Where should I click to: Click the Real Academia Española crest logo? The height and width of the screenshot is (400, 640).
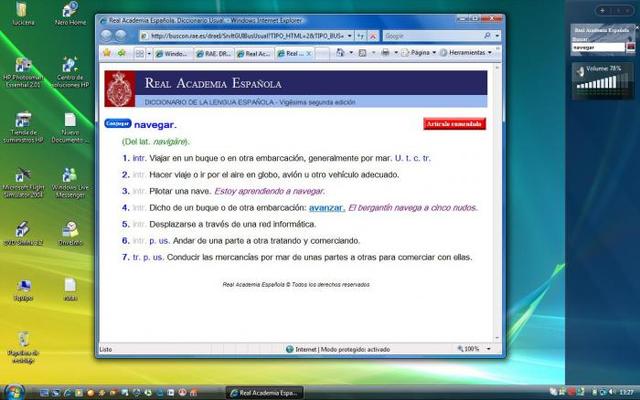point(120,89)
